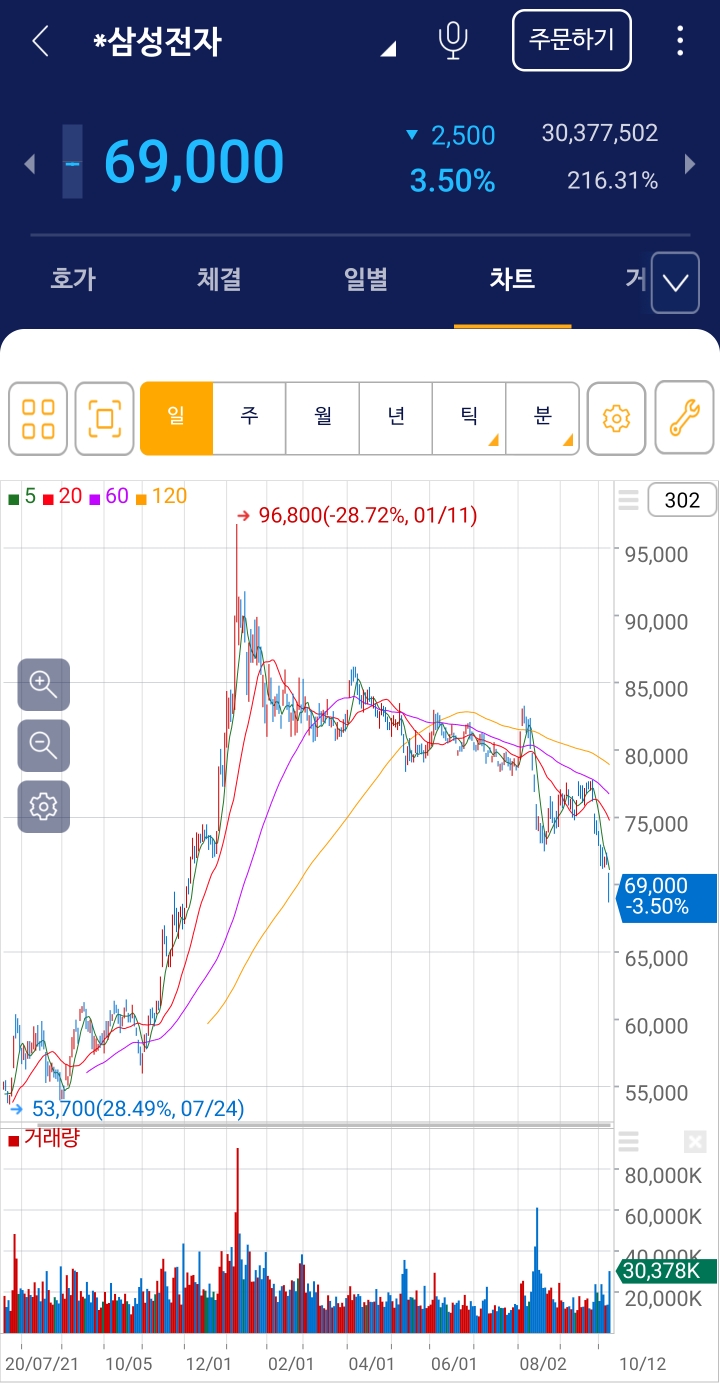This screenshot has width=720, height=1383.
Task: Go to previous stock with left arrow
Action: click(x=30, y=163)
